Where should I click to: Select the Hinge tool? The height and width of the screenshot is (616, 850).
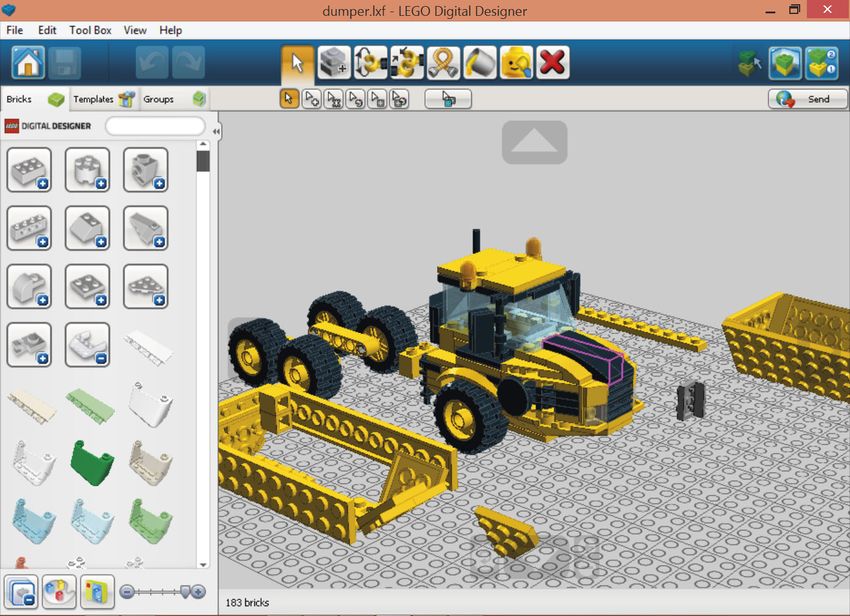point(370,62)
